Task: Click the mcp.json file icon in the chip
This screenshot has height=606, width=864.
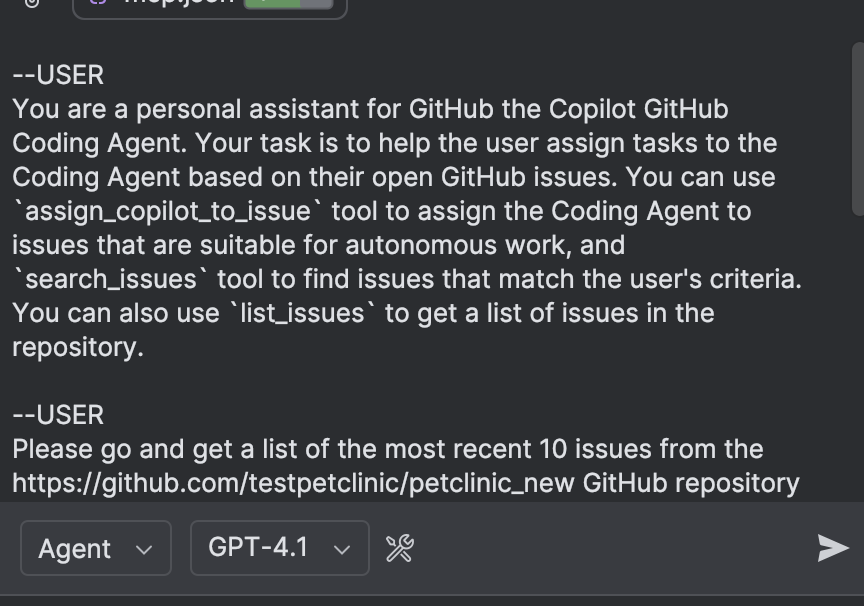Action: pyautogui.click(x=98, y=2)
